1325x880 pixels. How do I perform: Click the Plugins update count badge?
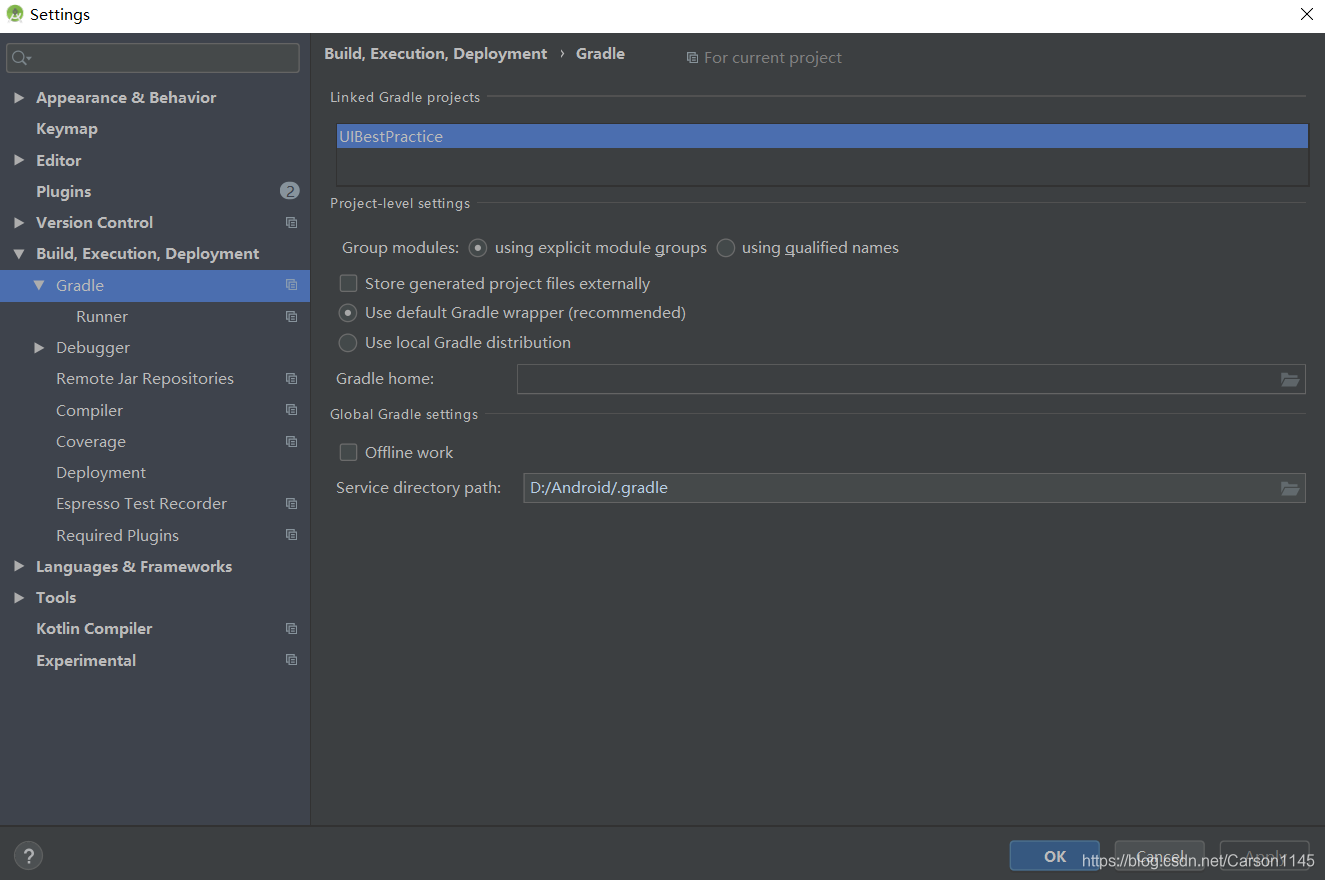coord(289,191)
